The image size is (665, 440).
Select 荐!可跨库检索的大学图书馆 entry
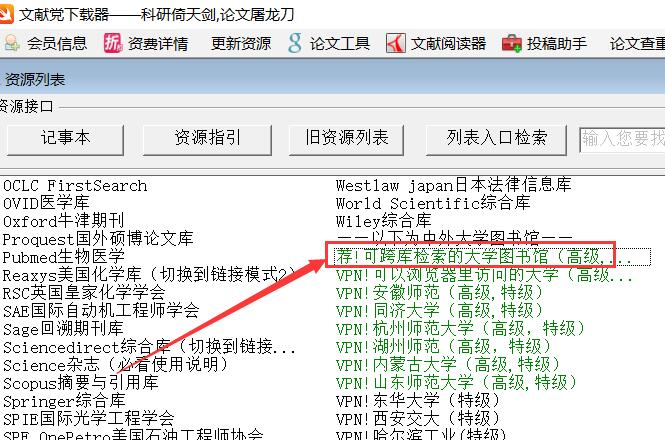click(x=492, y=257)
